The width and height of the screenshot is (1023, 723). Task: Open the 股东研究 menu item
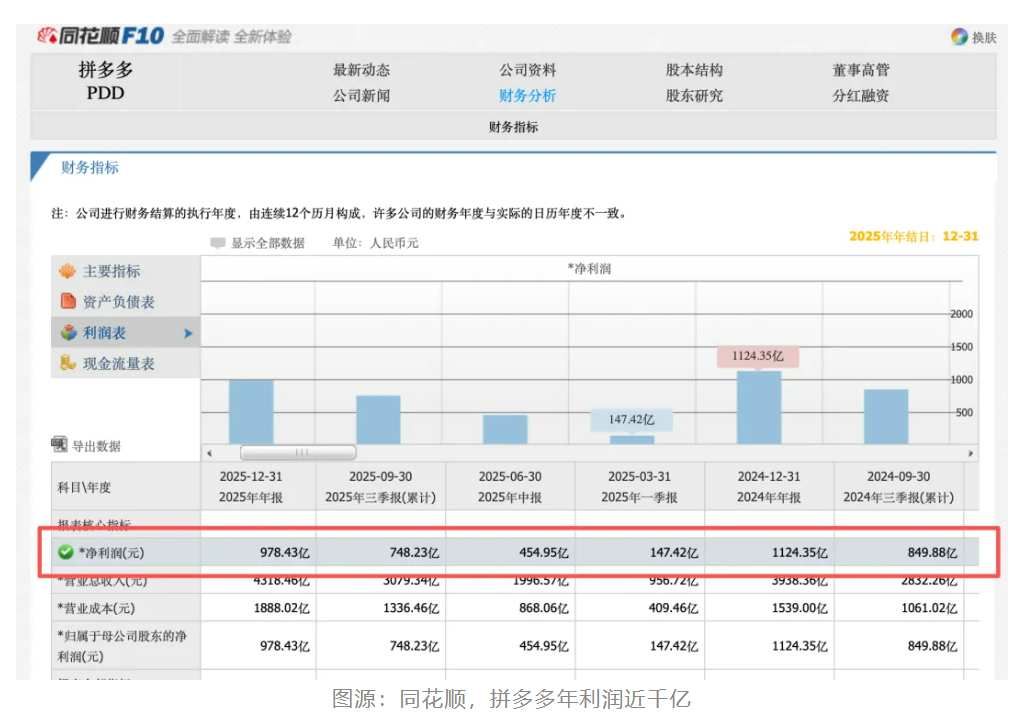694,95
